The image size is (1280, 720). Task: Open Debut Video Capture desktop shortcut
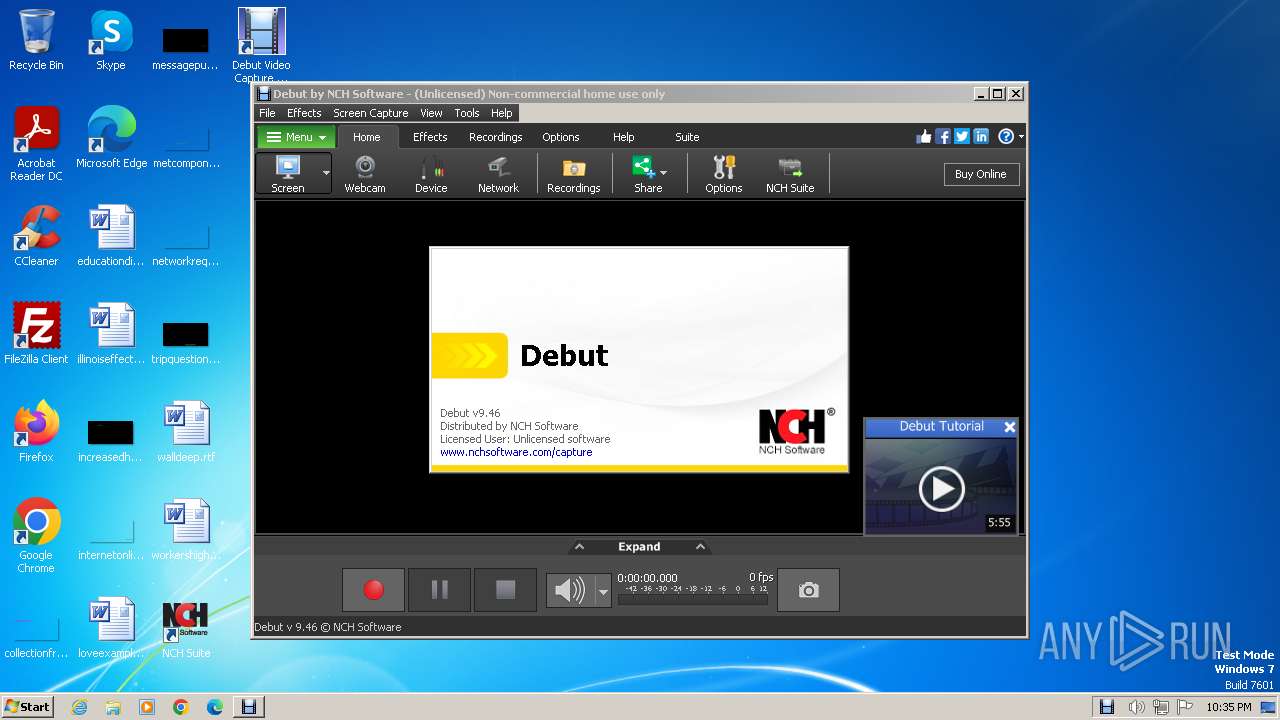pyautogui.click(x=261, y=45)
